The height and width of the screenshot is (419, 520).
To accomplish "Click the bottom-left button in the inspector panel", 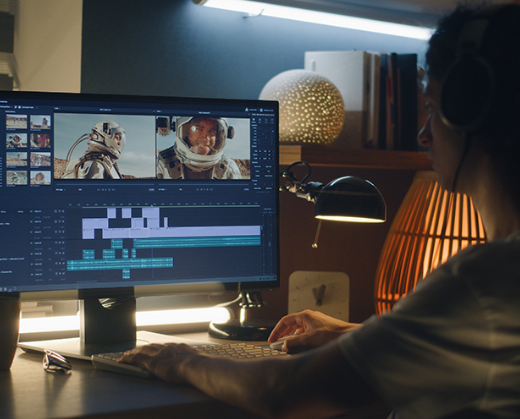I will coord(257,188).
